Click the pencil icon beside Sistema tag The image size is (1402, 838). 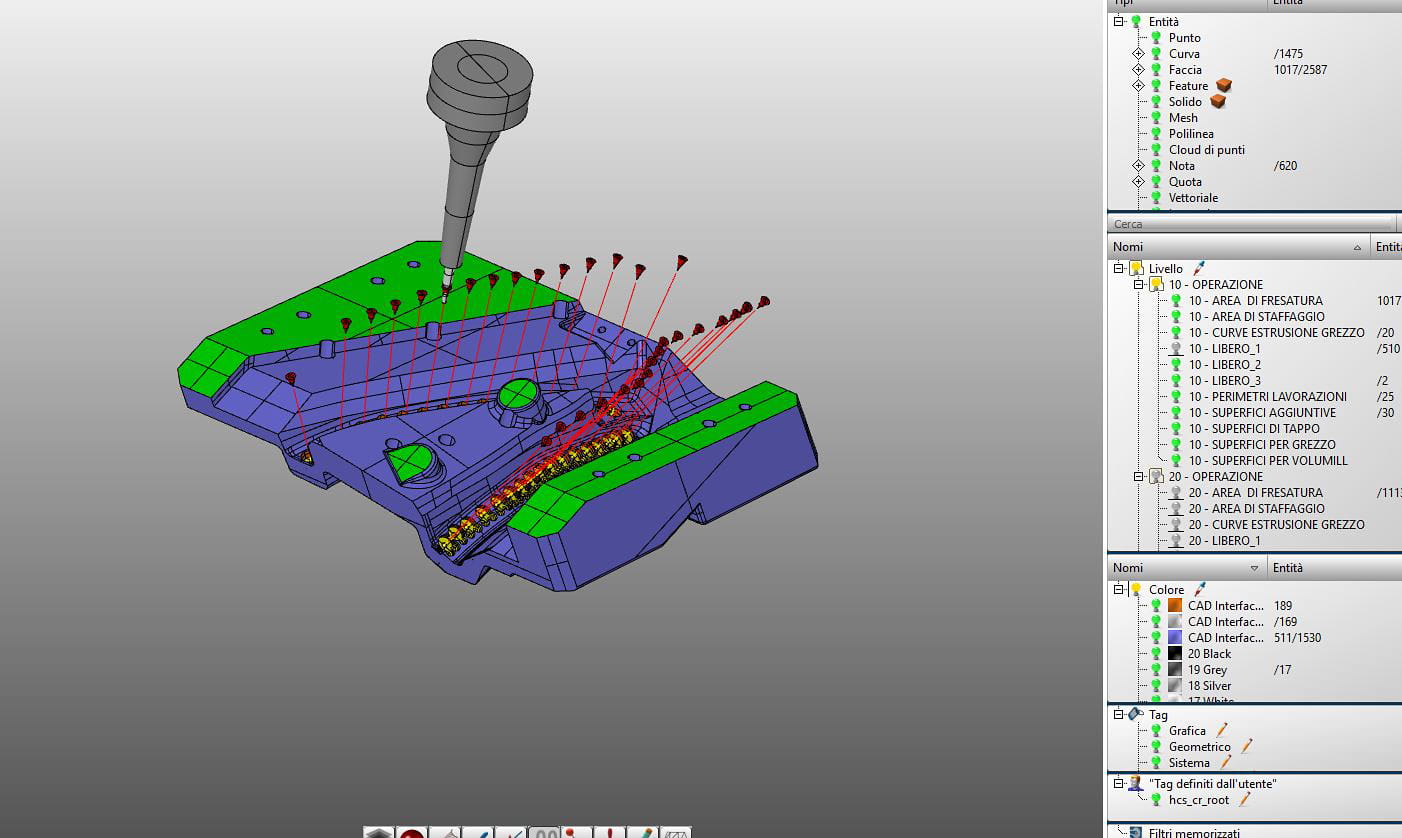1225,762
